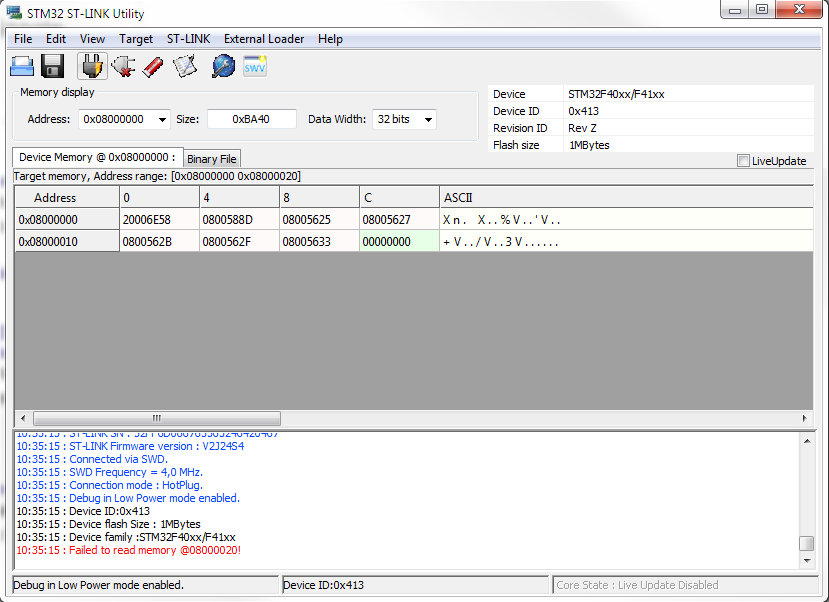Open file toolbar icon
This screenshot has height=602, width=829.
pyautogui.click(x=22, y=67)
